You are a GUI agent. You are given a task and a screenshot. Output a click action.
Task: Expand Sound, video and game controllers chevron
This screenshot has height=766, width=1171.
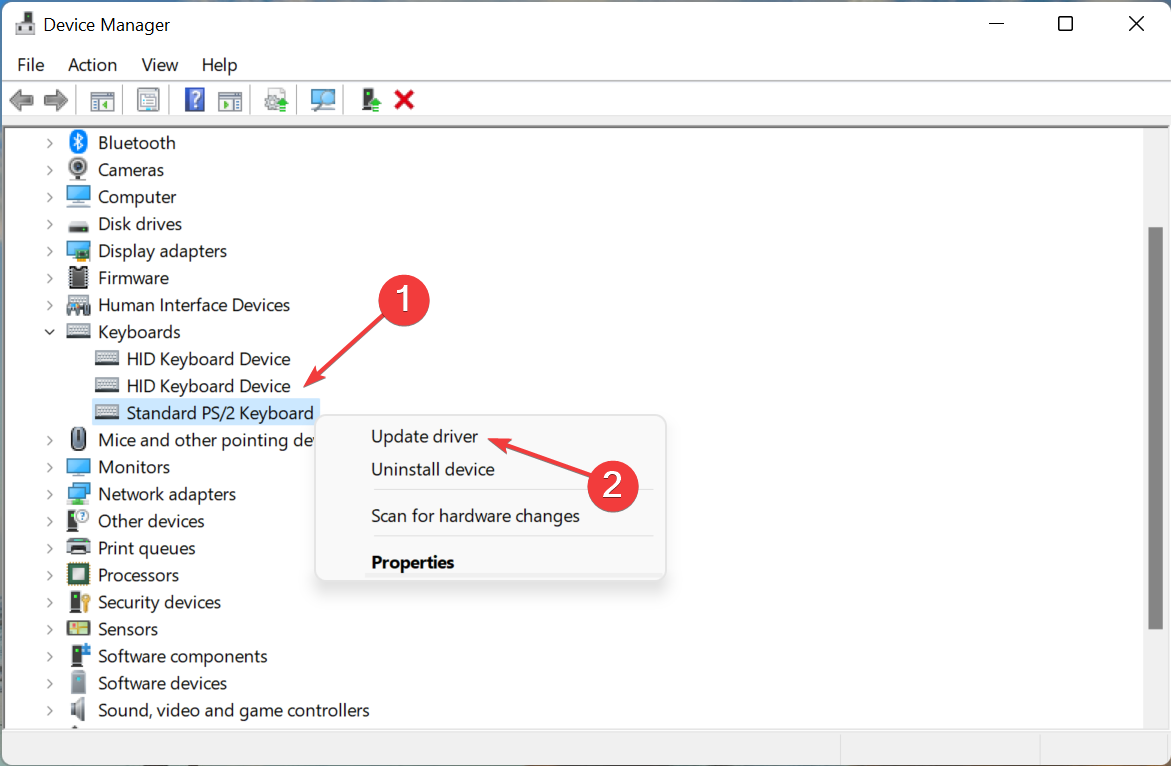(49, 710)
